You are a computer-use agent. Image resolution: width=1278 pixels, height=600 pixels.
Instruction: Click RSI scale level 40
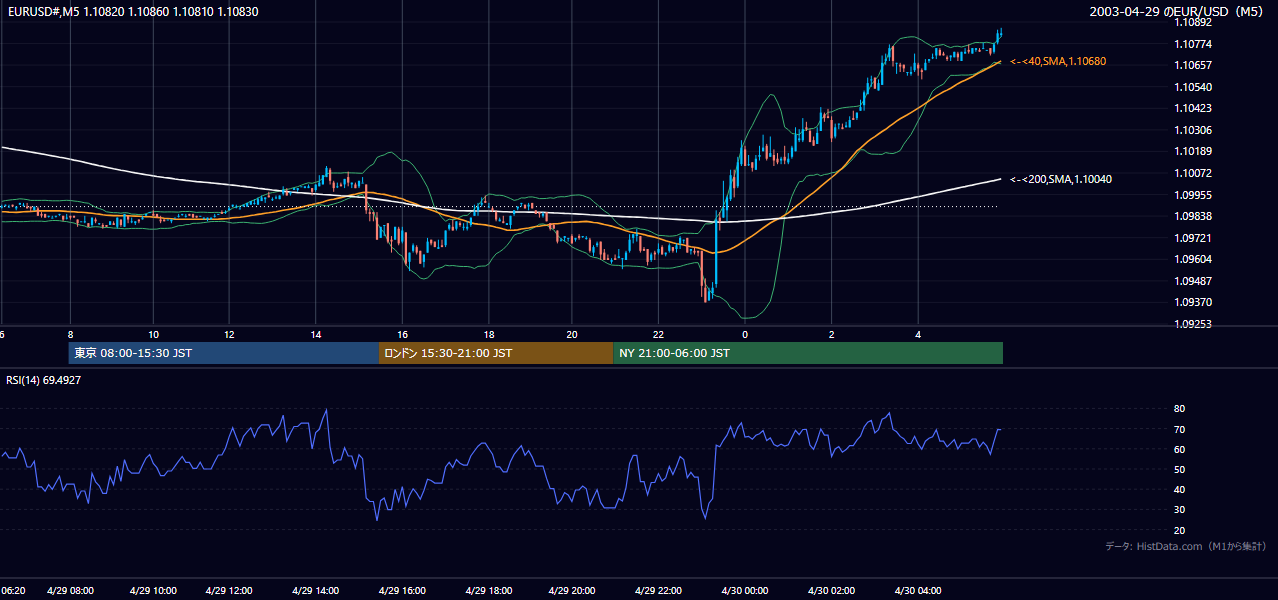1179,490
